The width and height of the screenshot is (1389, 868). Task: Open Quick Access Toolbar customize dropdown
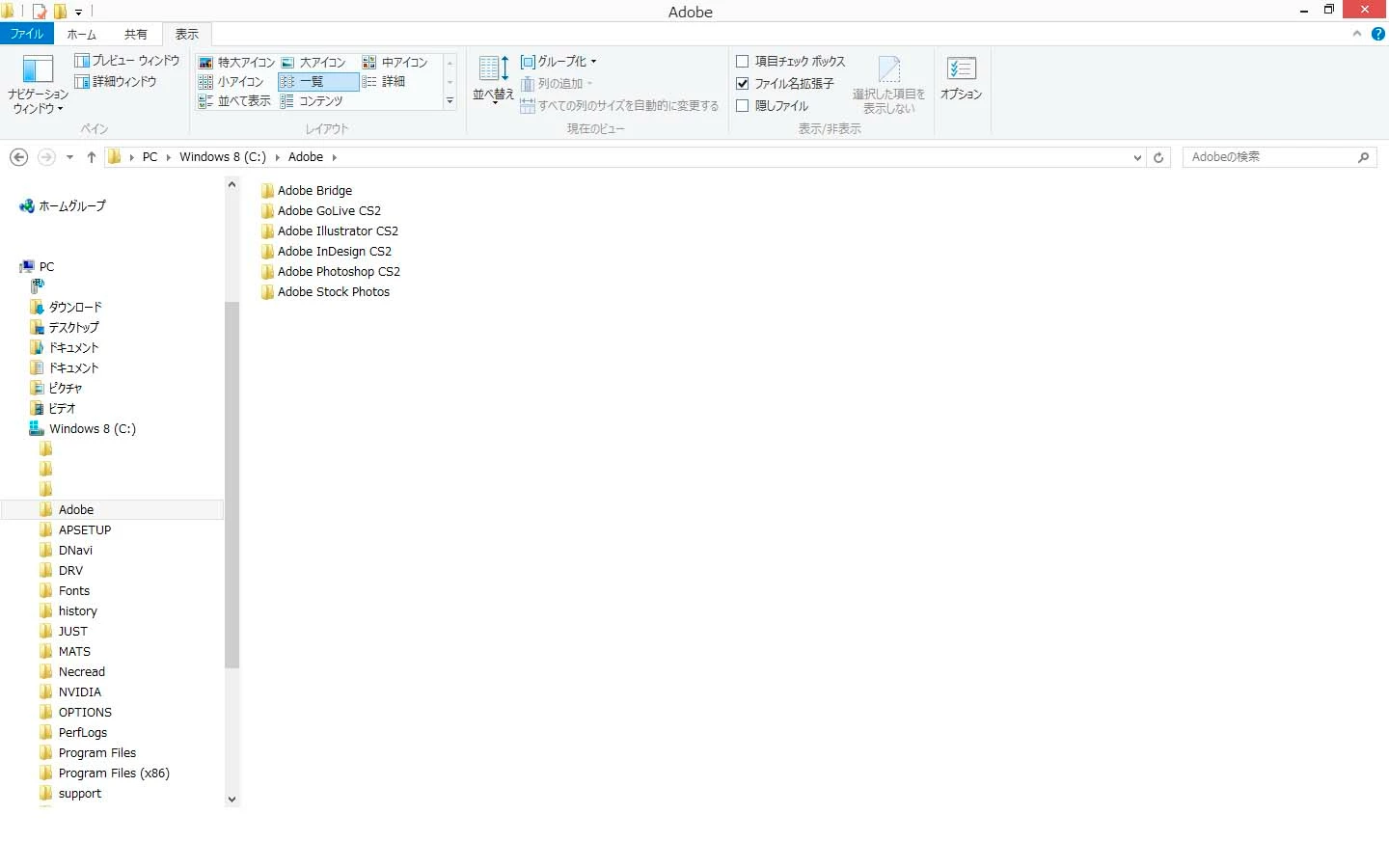(x=79, y=12)
